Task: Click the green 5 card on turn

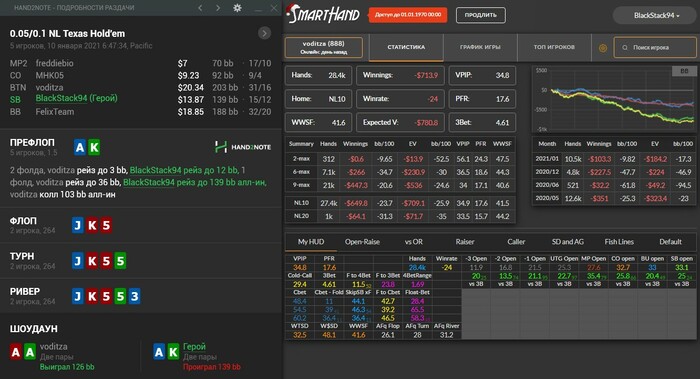Action: [x=120, y=261]
